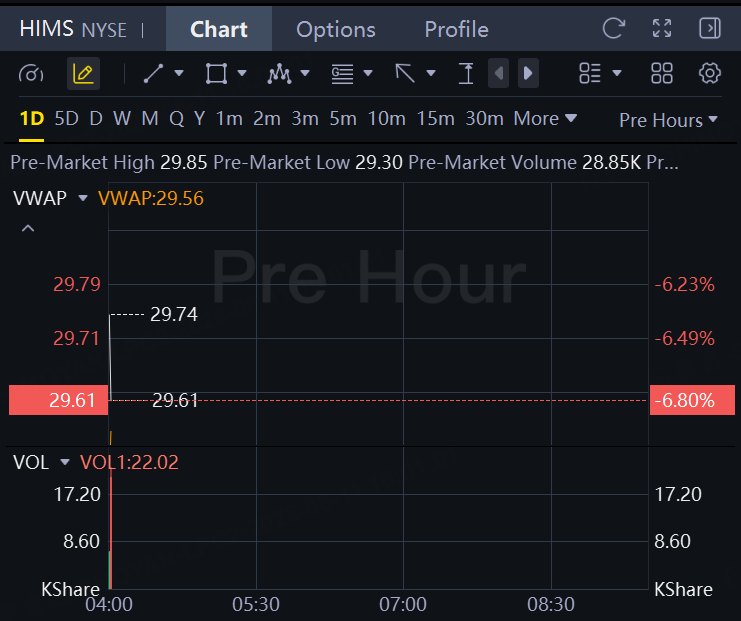741x621 pixels.
Task: Select the trend line drawing tool
Action: (153, 73)
